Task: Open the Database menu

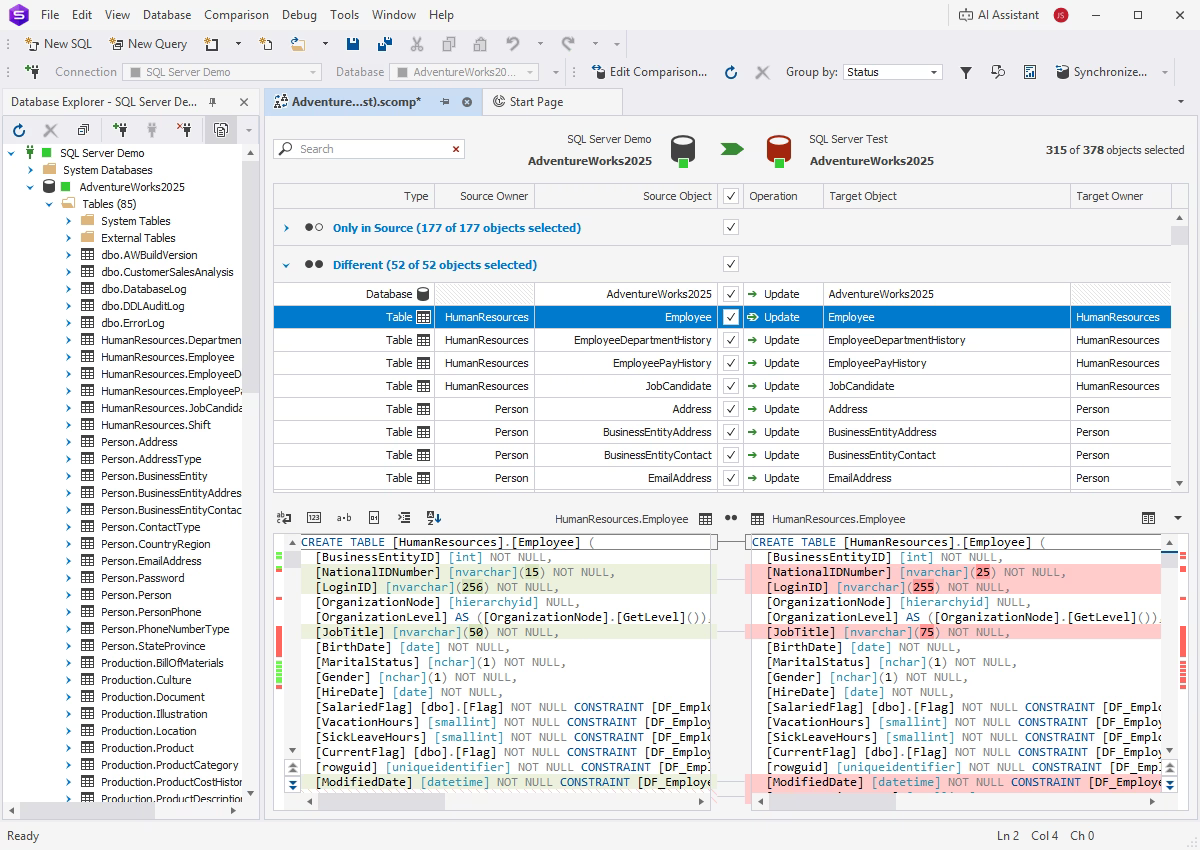Action: click(167, 15)
